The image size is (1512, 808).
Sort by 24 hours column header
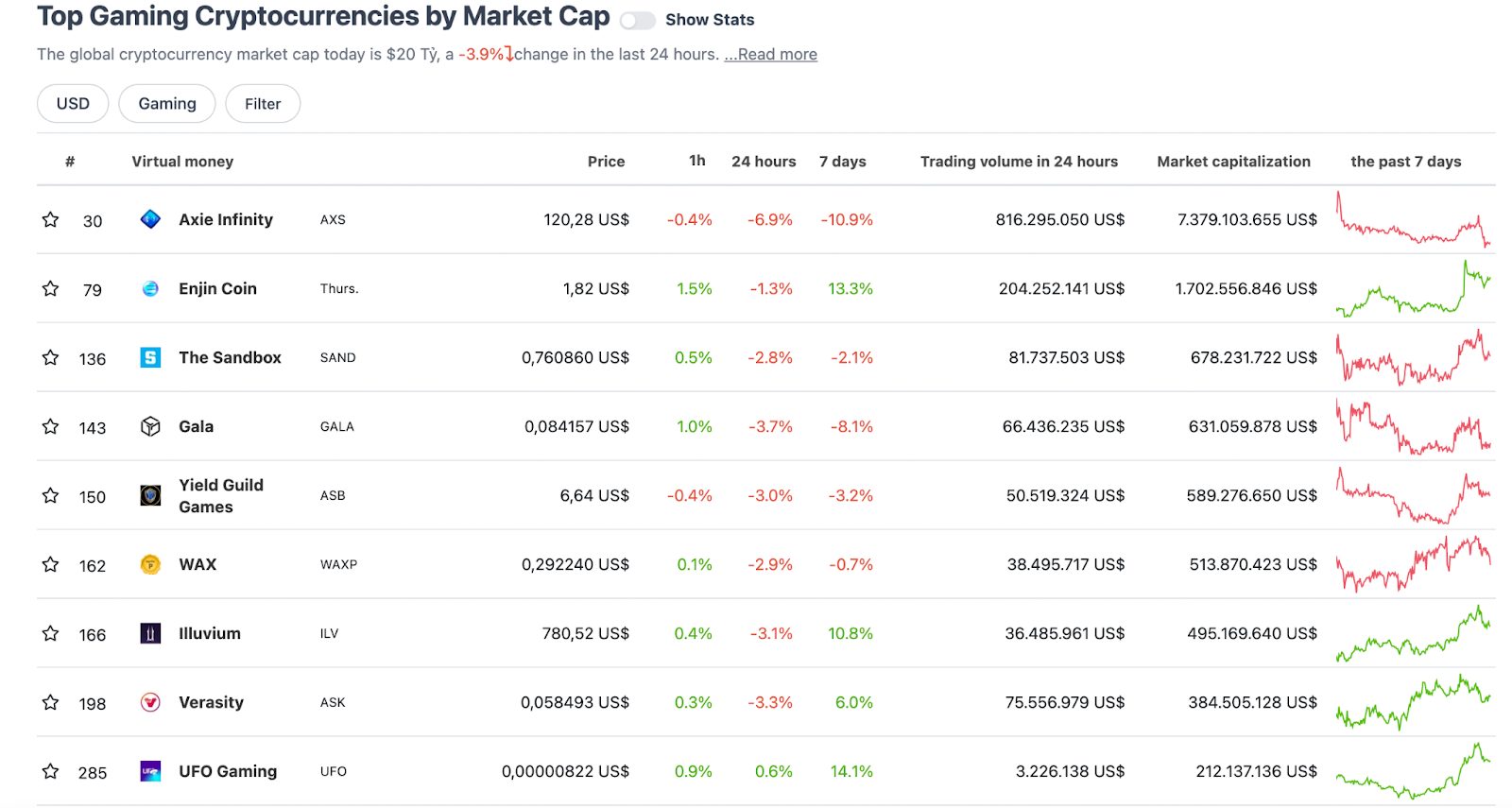[764, 162]
